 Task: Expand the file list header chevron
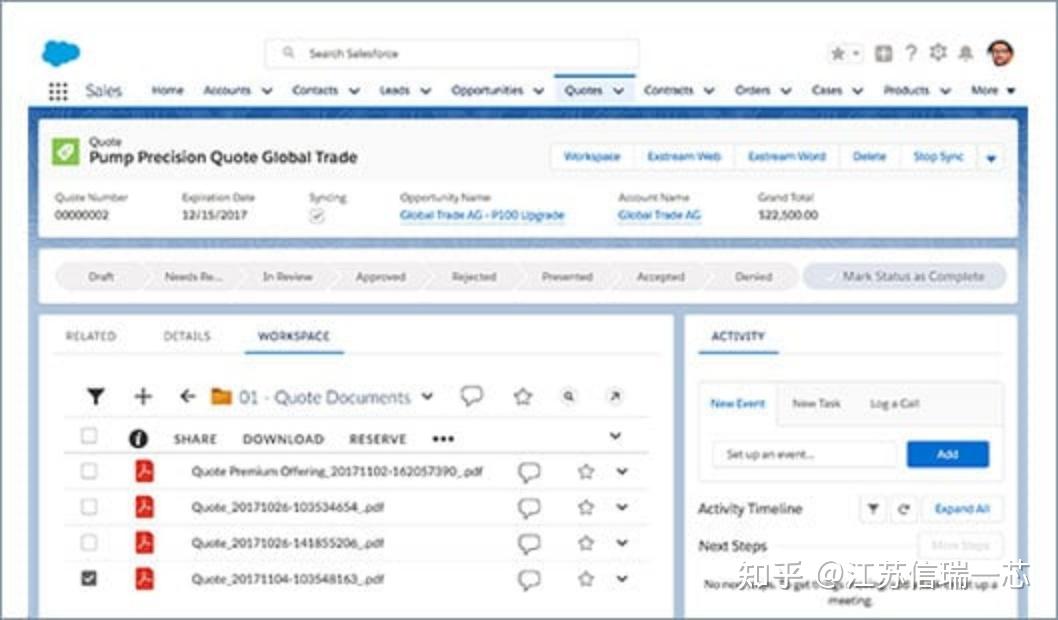(615, 436)
